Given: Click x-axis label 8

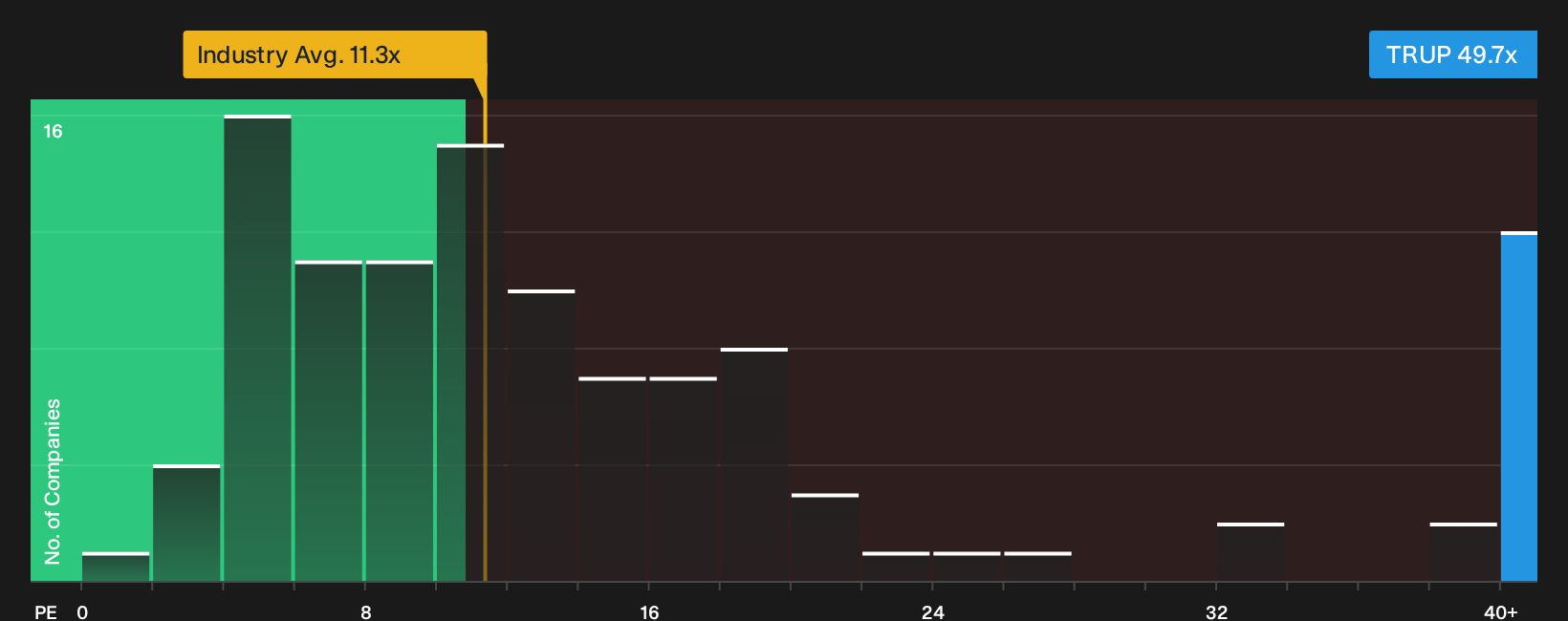Looking at the screenshot, I should 366,611.
